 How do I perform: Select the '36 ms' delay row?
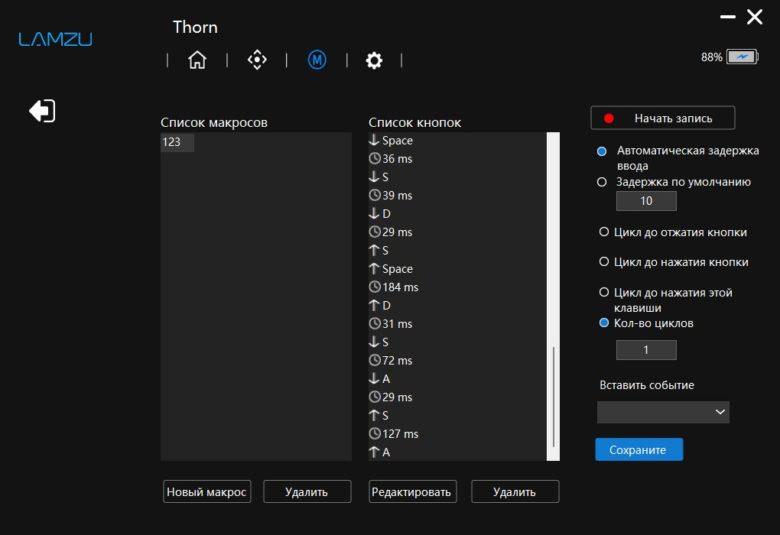coord(457,159)
